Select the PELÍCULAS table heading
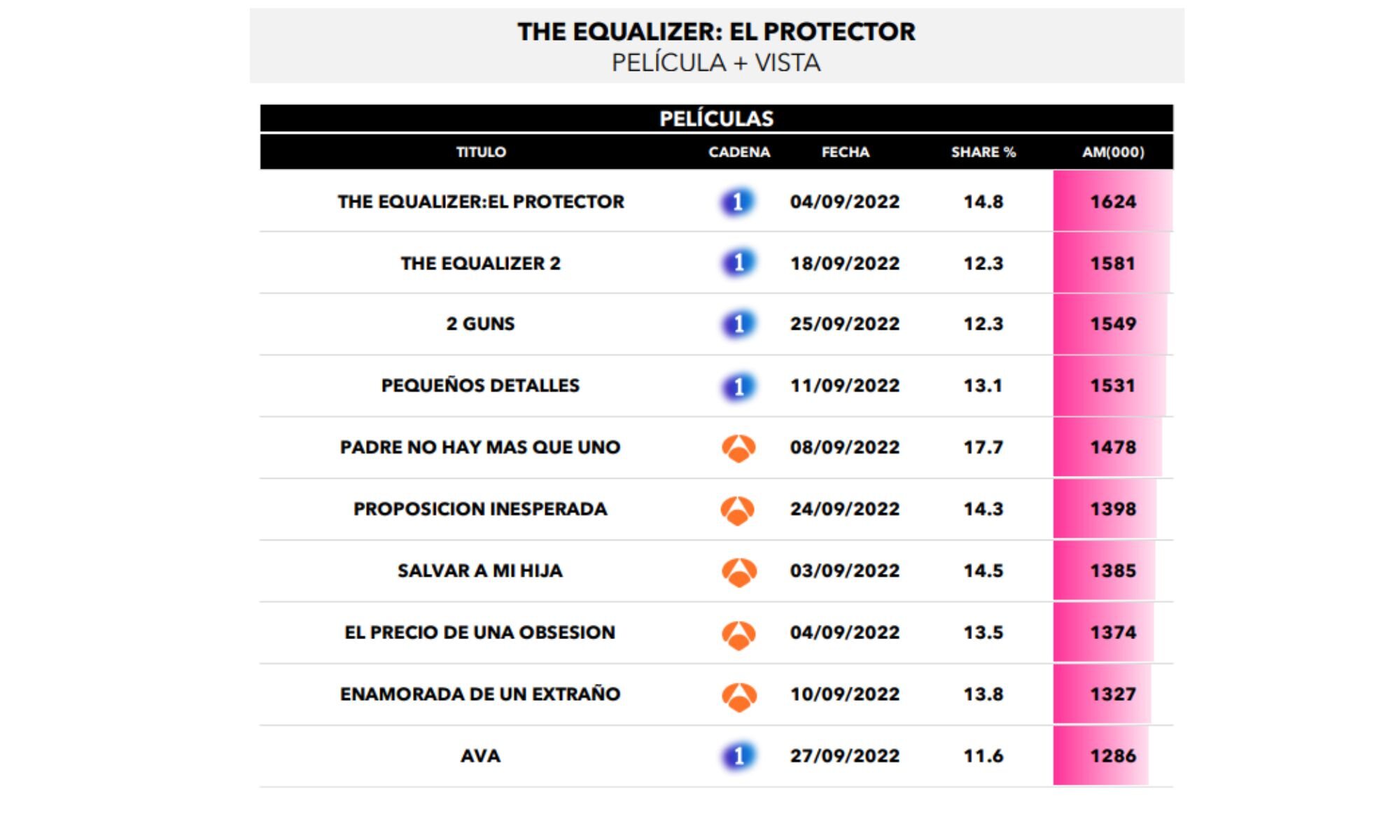This screenshot has height=840, width=1400. [x=716, y=118]
